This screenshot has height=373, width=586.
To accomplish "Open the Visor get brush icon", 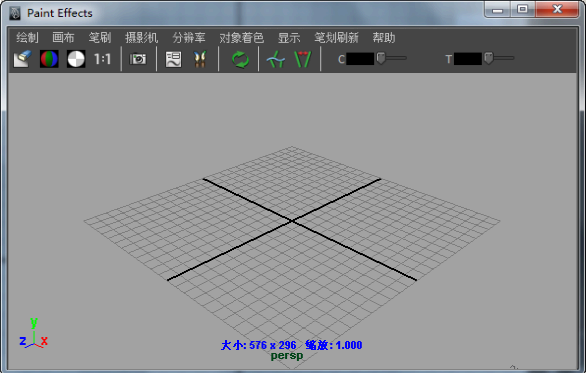I will [200, 59].
